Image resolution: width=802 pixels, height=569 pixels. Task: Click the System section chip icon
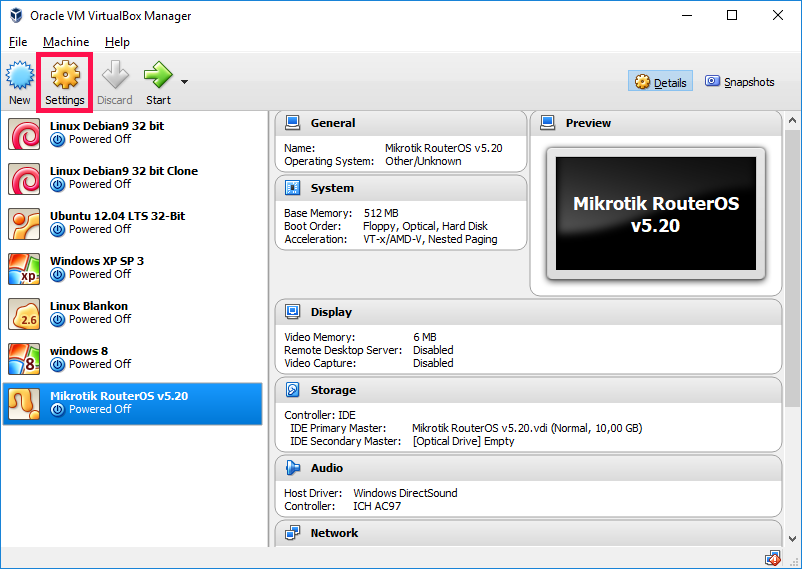pos(293,188)
